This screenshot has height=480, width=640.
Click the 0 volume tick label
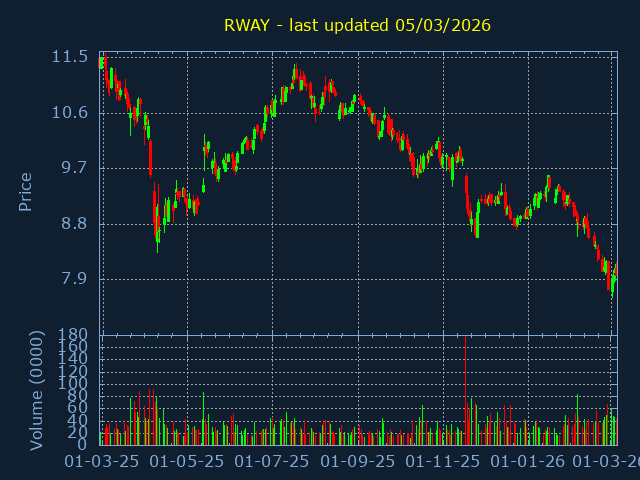[x=82, y=444]
